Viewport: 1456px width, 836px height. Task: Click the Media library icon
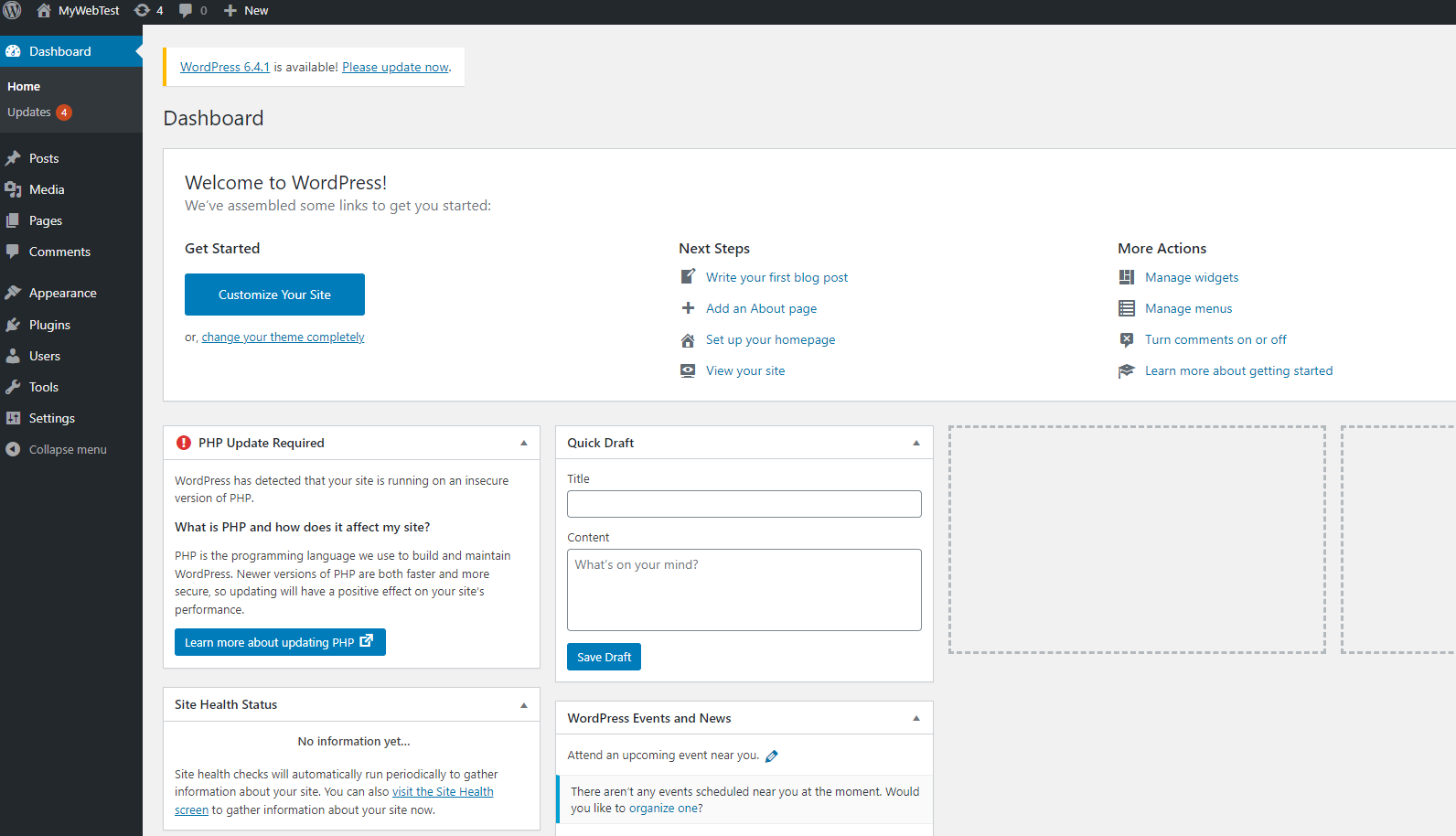pyautogui.click(x=13, y=189)
